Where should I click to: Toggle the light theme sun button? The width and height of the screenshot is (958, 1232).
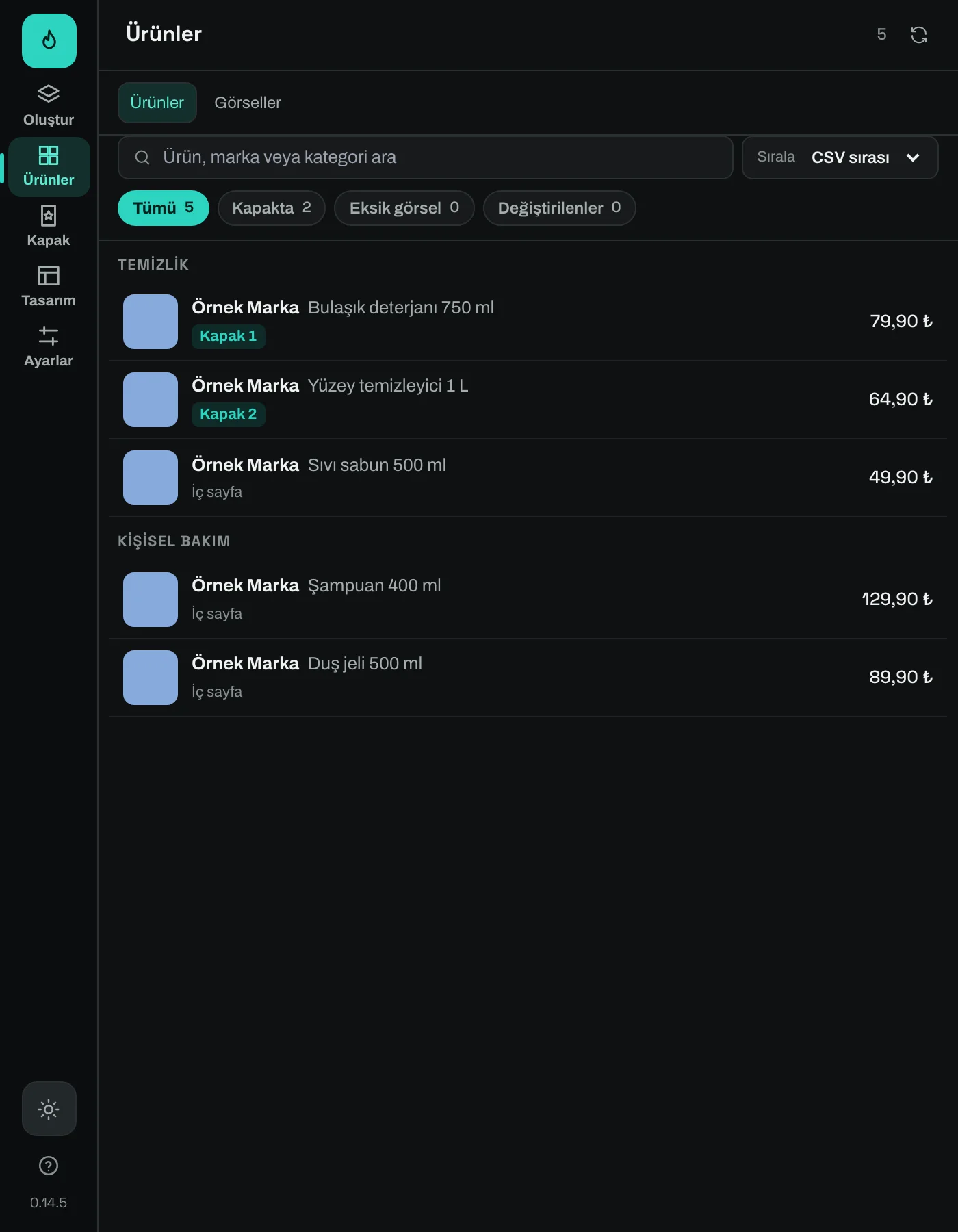tap(49, 1109)
